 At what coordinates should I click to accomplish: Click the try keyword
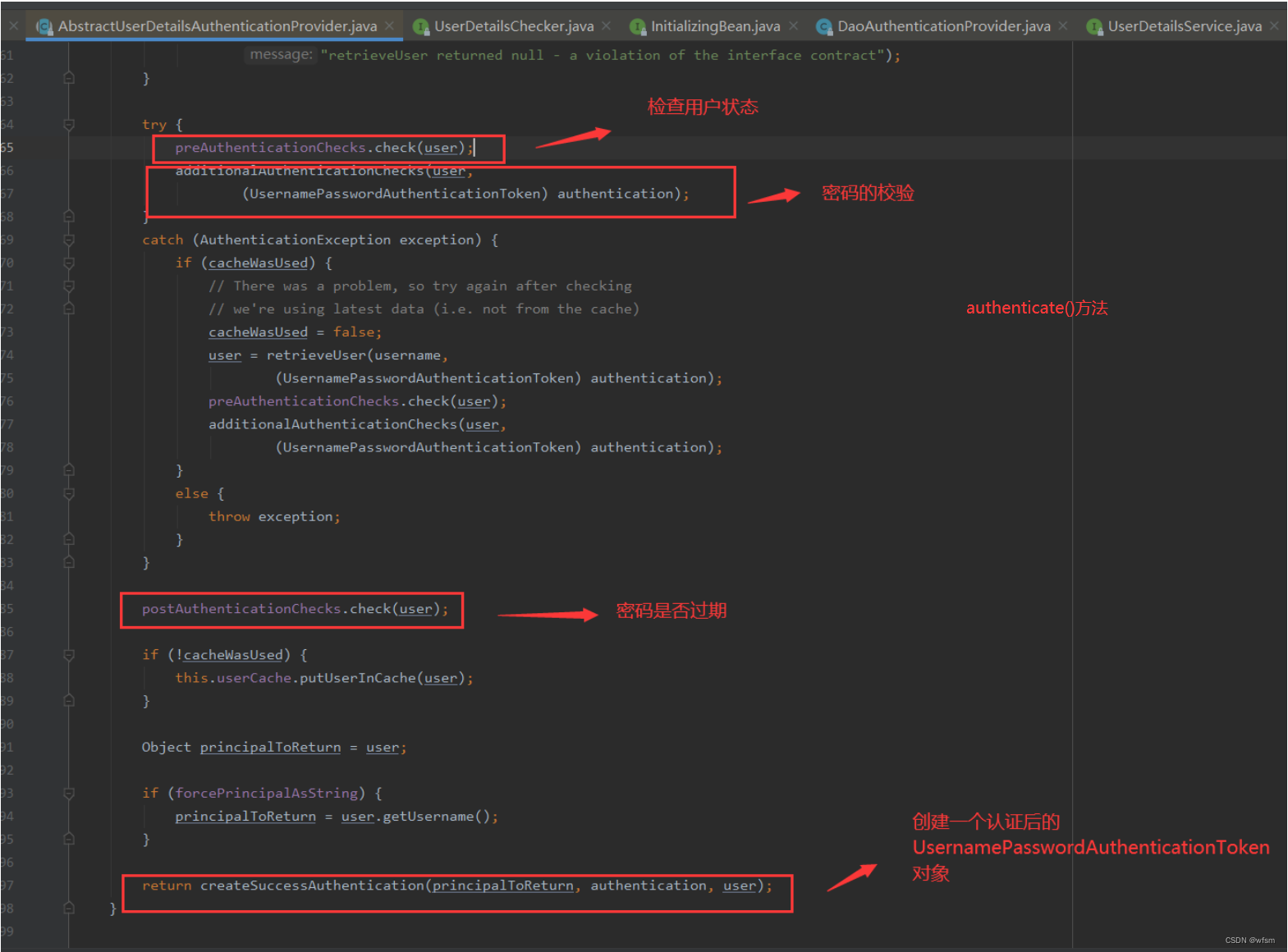[154, 125]
